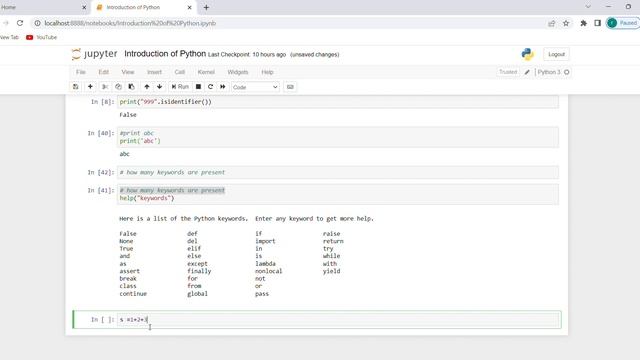The image size is (640, 360).
Task: Click the site information icon in the address bar
Action: [38, 23]
